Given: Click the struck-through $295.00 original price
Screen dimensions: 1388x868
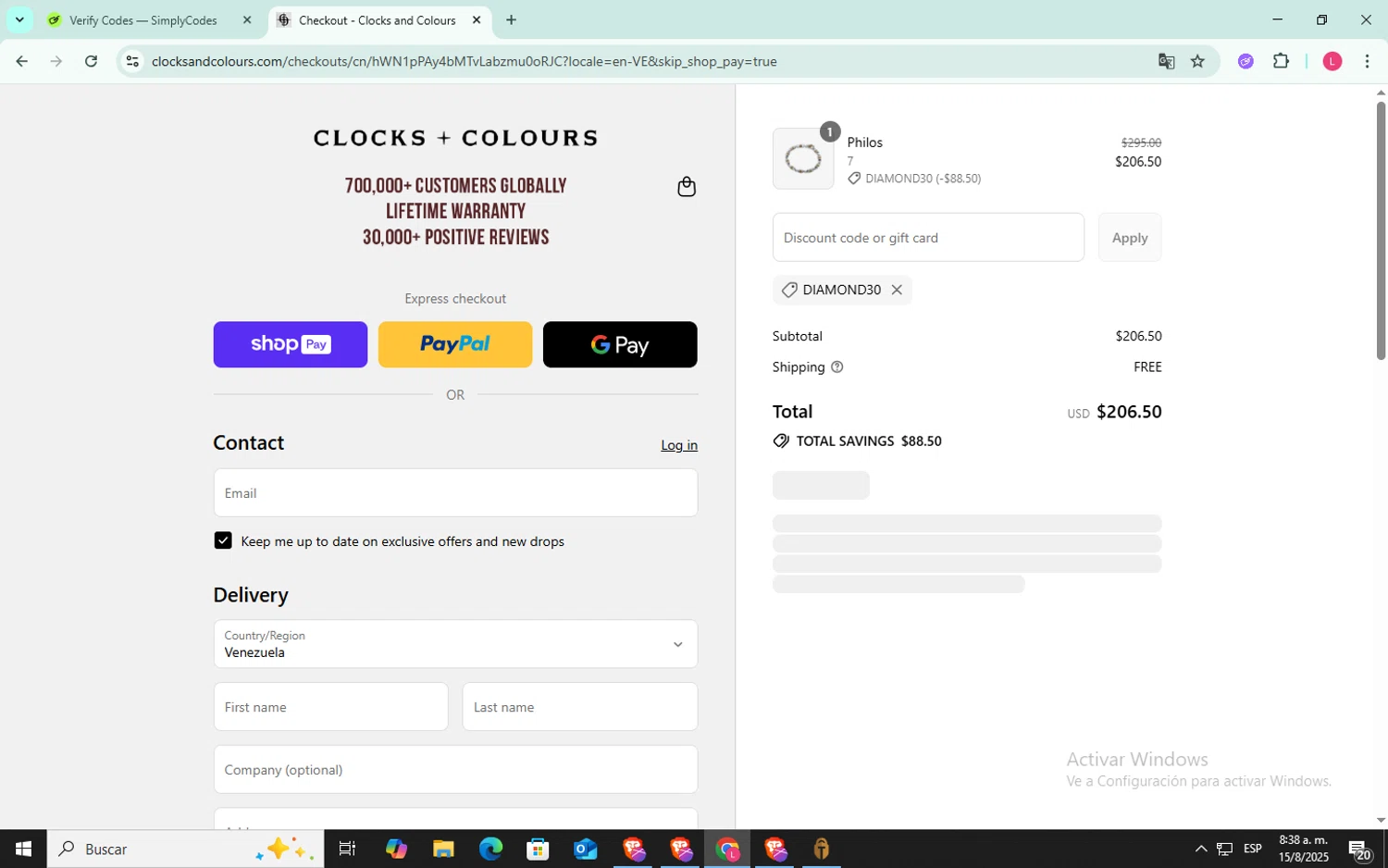Looking at the screenshot, I should point(1141,143).
